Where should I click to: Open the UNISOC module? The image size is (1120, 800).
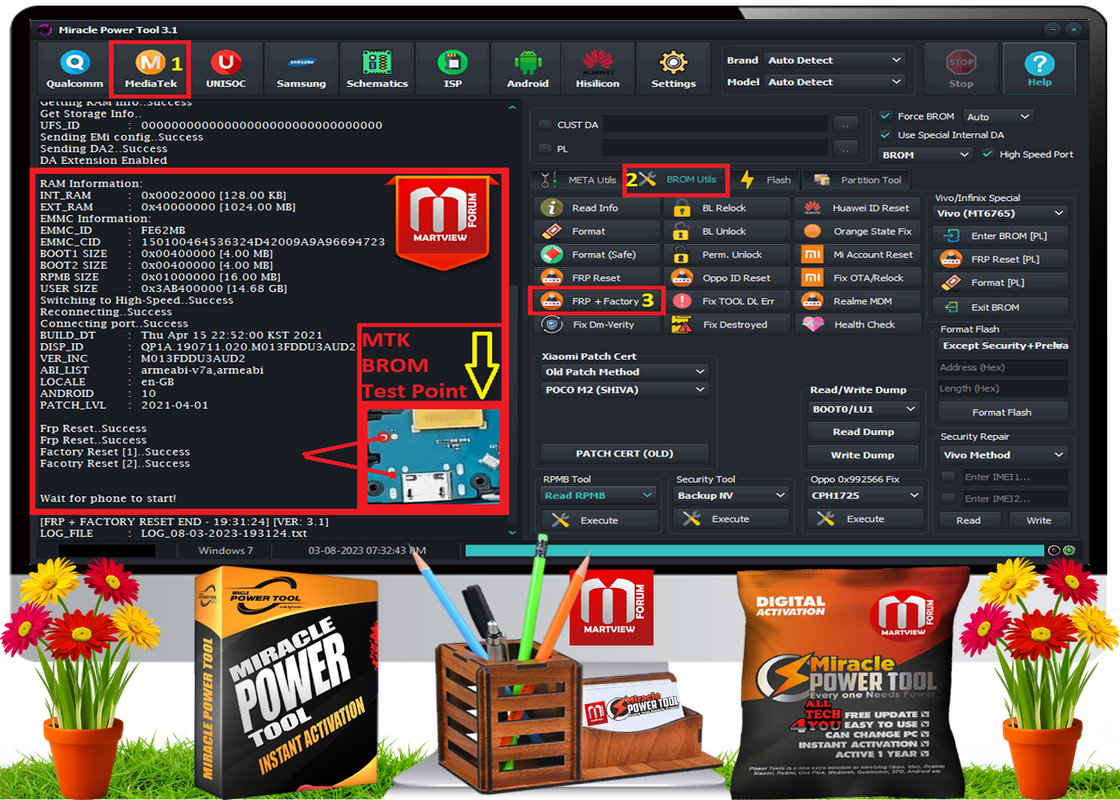226,69
